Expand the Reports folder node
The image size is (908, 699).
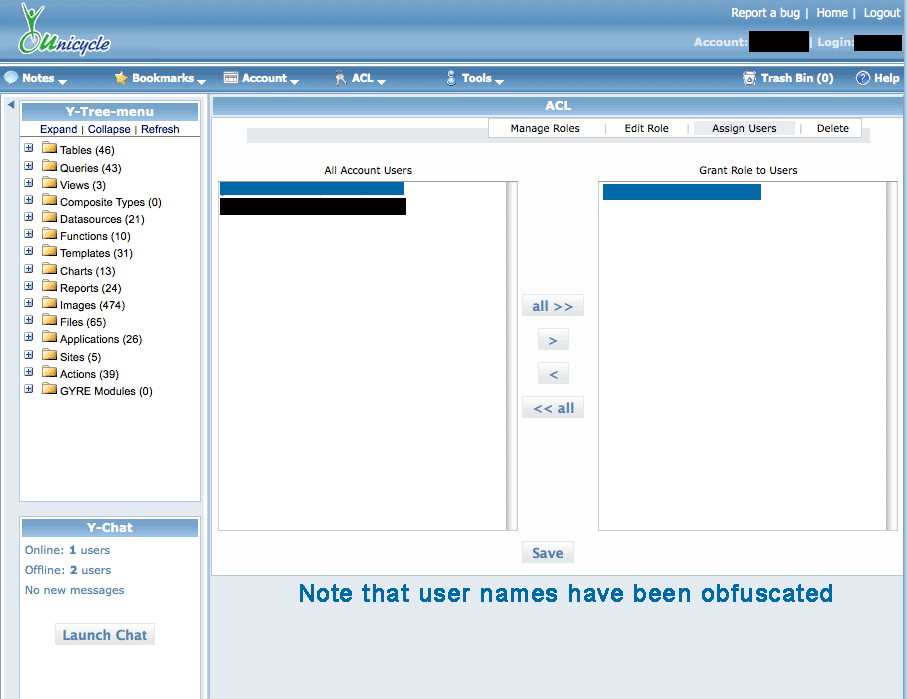tap(29, 287)
